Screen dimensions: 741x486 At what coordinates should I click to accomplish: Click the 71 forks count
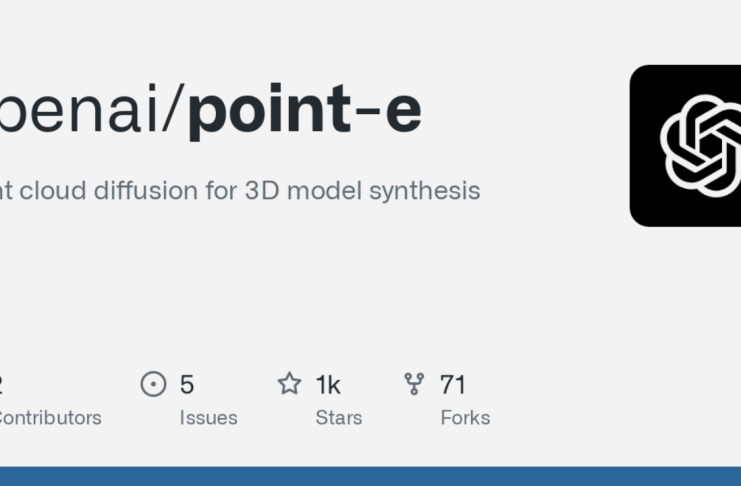[453, 384]
